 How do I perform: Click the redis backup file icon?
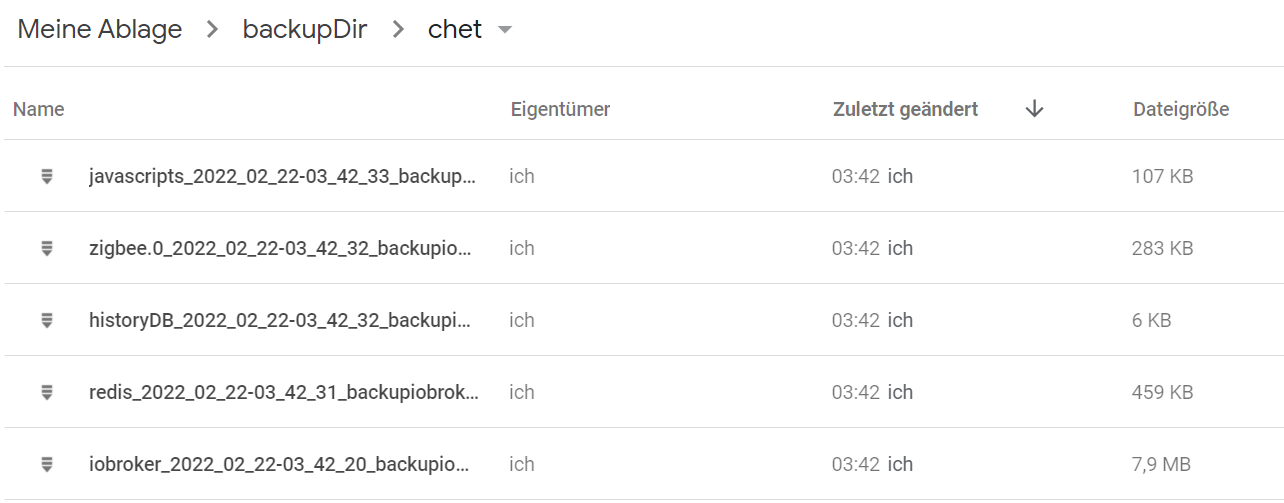(46, 392)
